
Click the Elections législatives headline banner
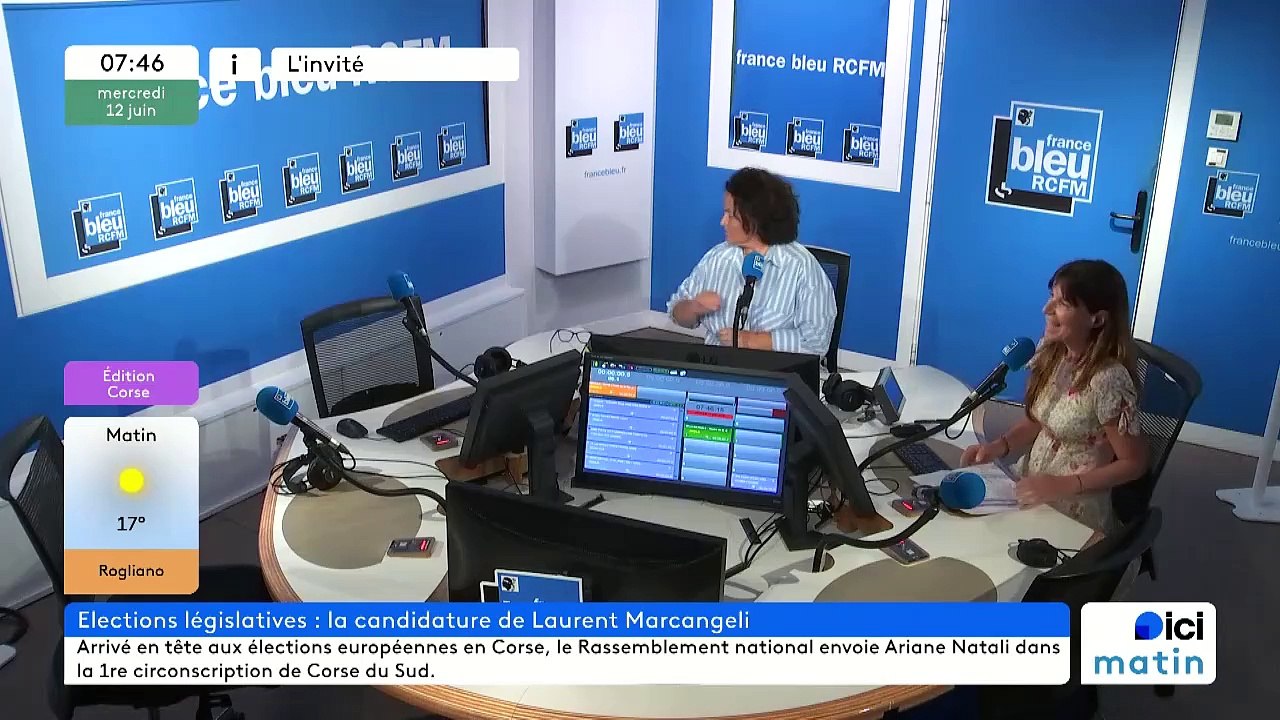pyautogui.click(x=567, y=620)
